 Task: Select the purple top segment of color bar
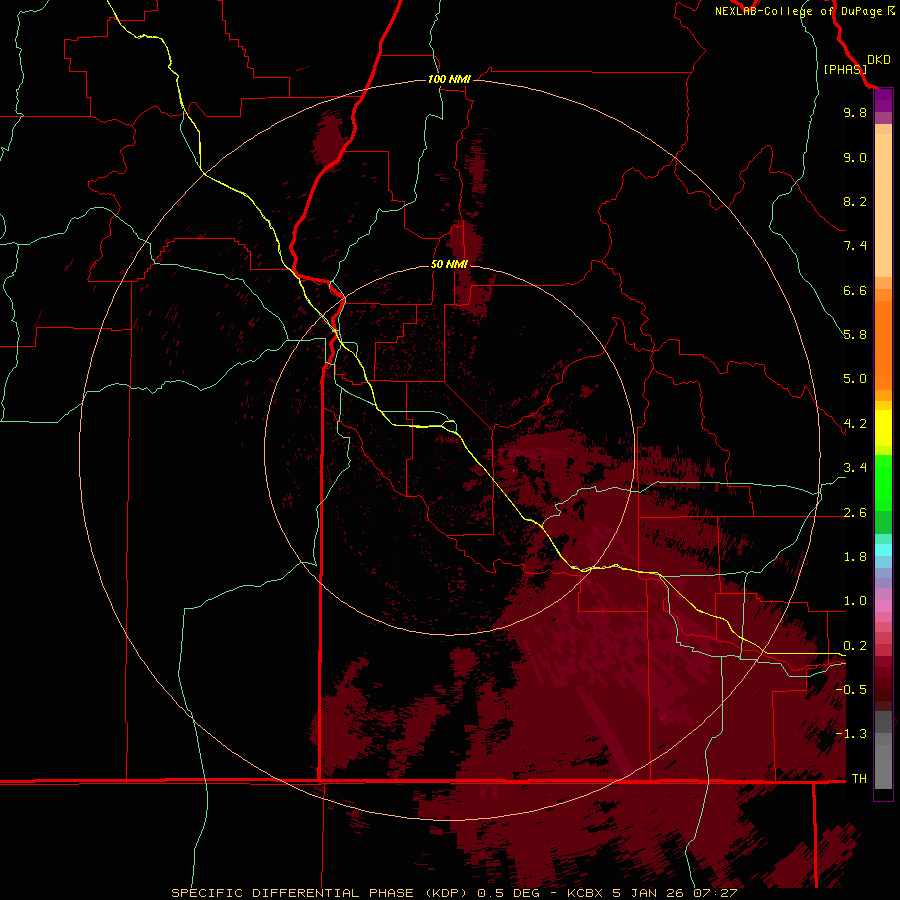tap(883, 100)
